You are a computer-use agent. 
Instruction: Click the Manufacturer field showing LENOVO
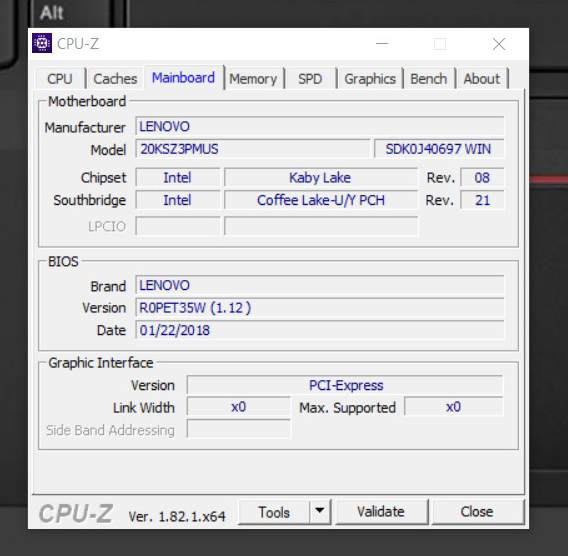pyautogui.click(x=320, y=126)
